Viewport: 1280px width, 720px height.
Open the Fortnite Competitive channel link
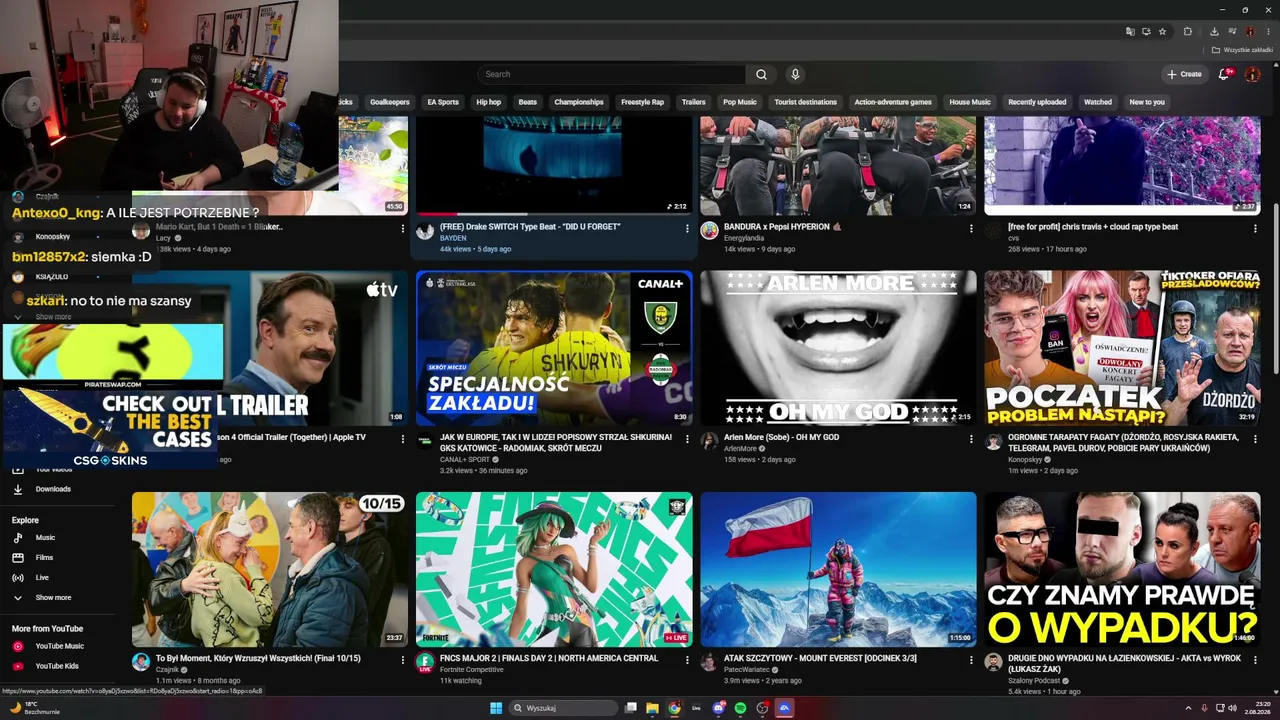click(472, 669)
